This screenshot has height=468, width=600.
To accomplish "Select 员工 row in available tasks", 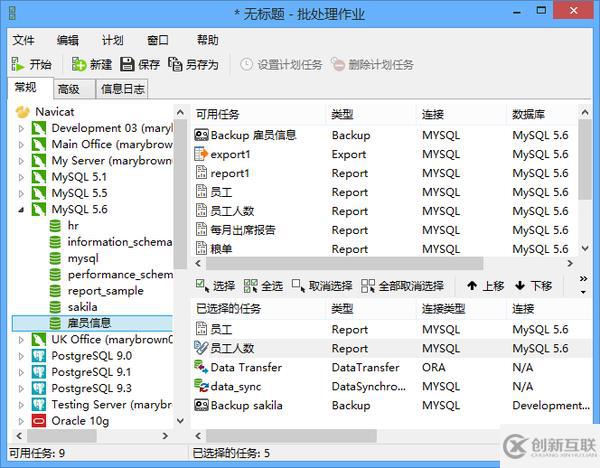I will pyautogui.click(x=384, y=192).
